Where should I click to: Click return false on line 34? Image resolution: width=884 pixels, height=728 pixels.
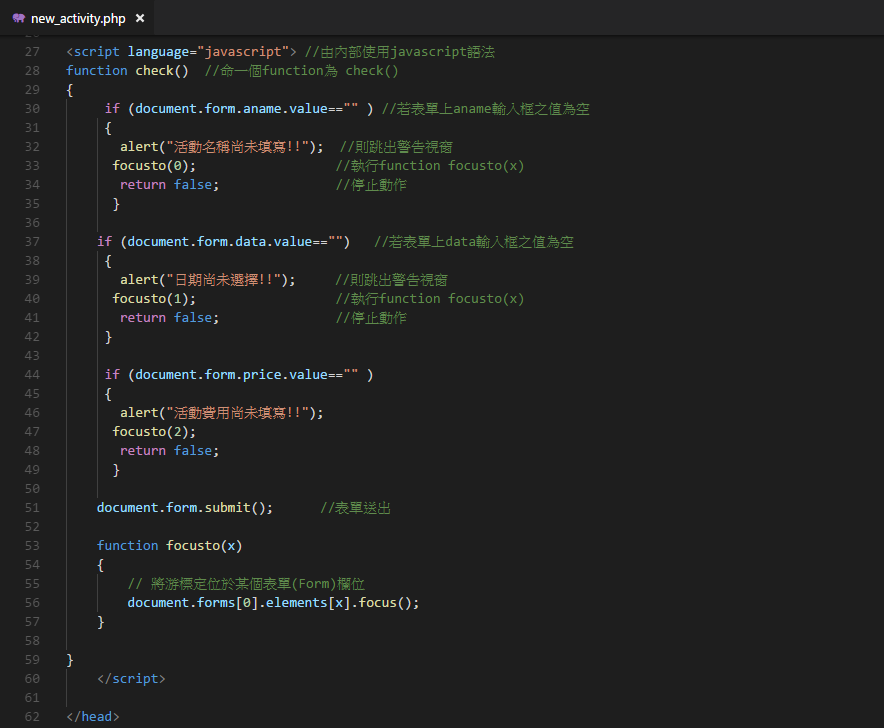click(x=169, y=185)
